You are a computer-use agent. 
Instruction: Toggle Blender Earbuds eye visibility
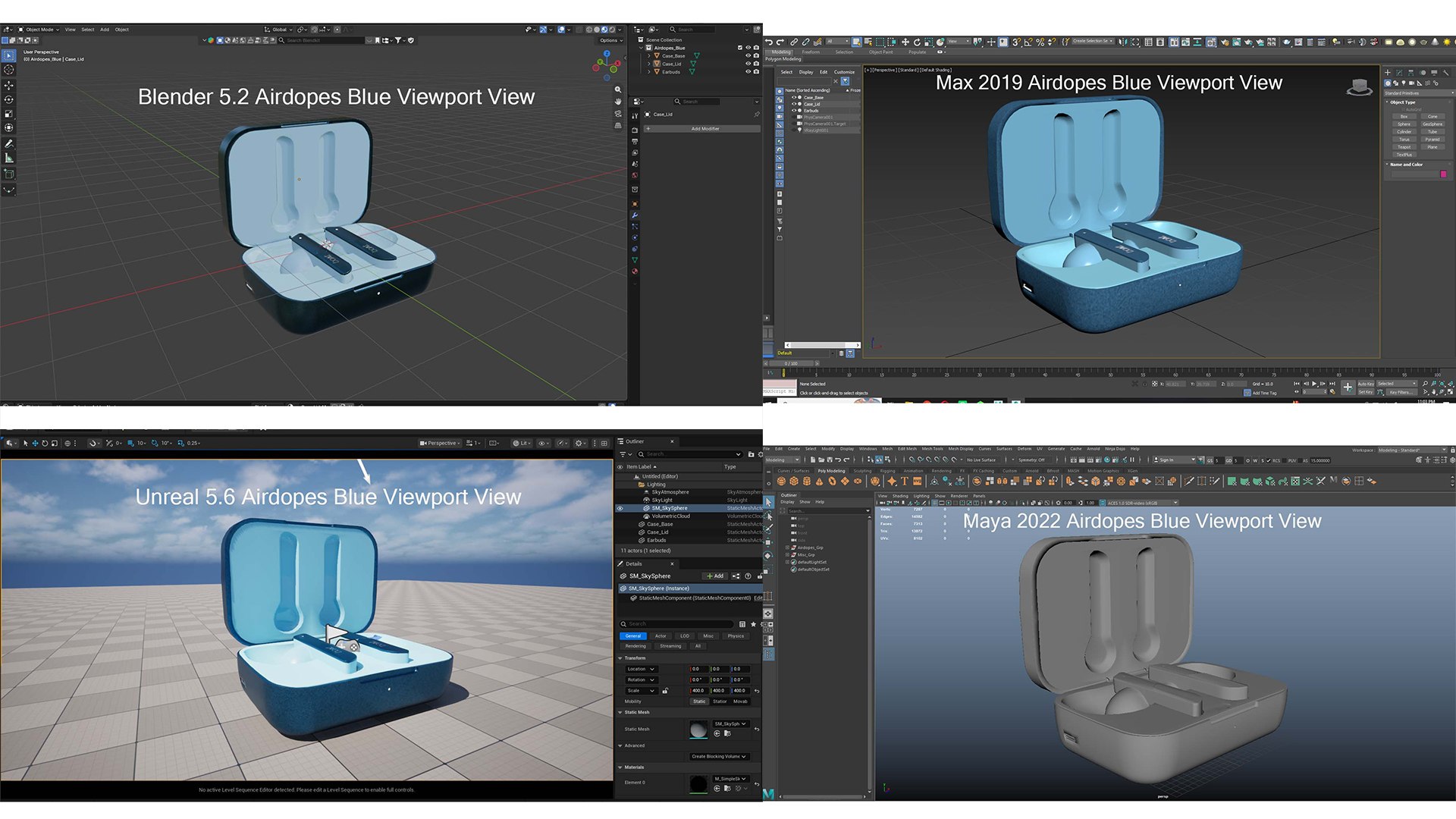coord(748,72)
